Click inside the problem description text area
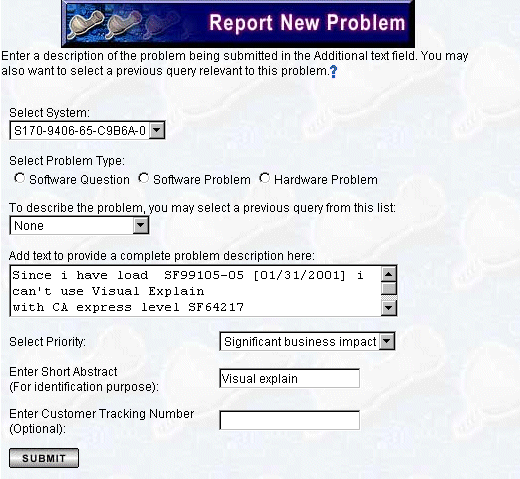520x479 pixels. (196, 291)
